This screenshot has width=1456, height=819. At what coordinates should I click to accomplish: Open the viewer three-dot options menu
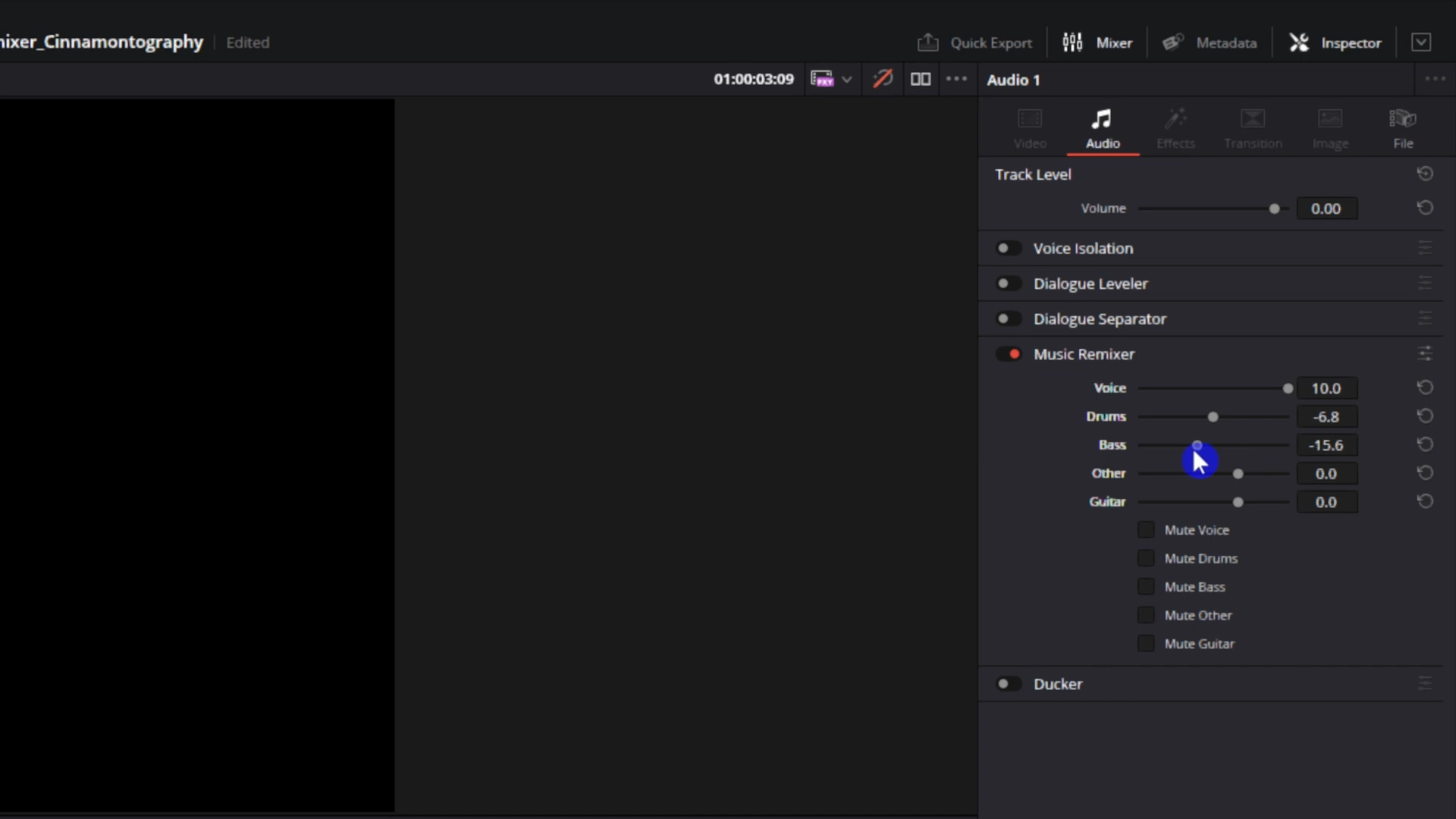pyautogui.click(x=956, y=79)
